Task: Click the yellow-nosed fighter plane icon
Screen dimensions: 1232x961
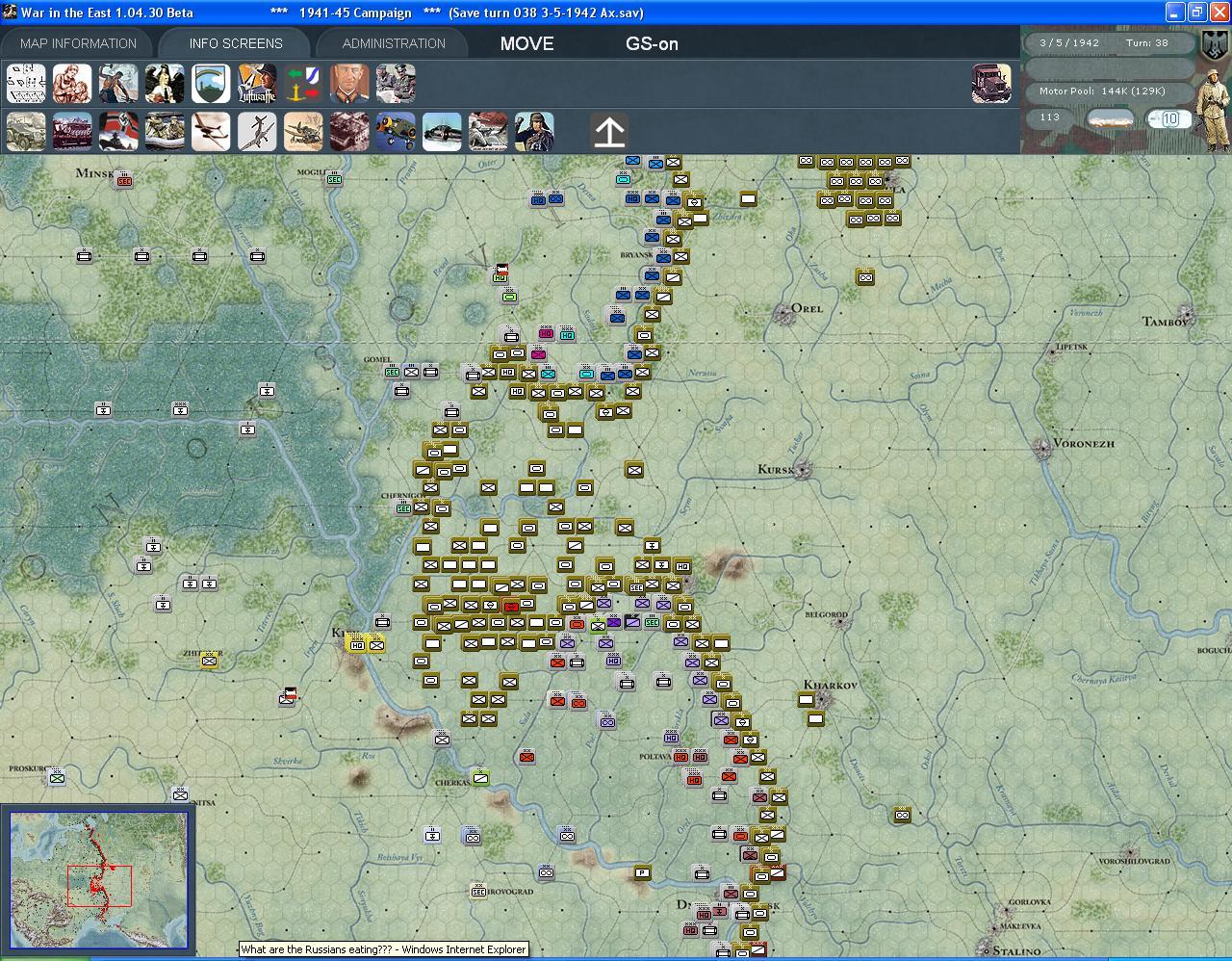Action: pos(396,132)
